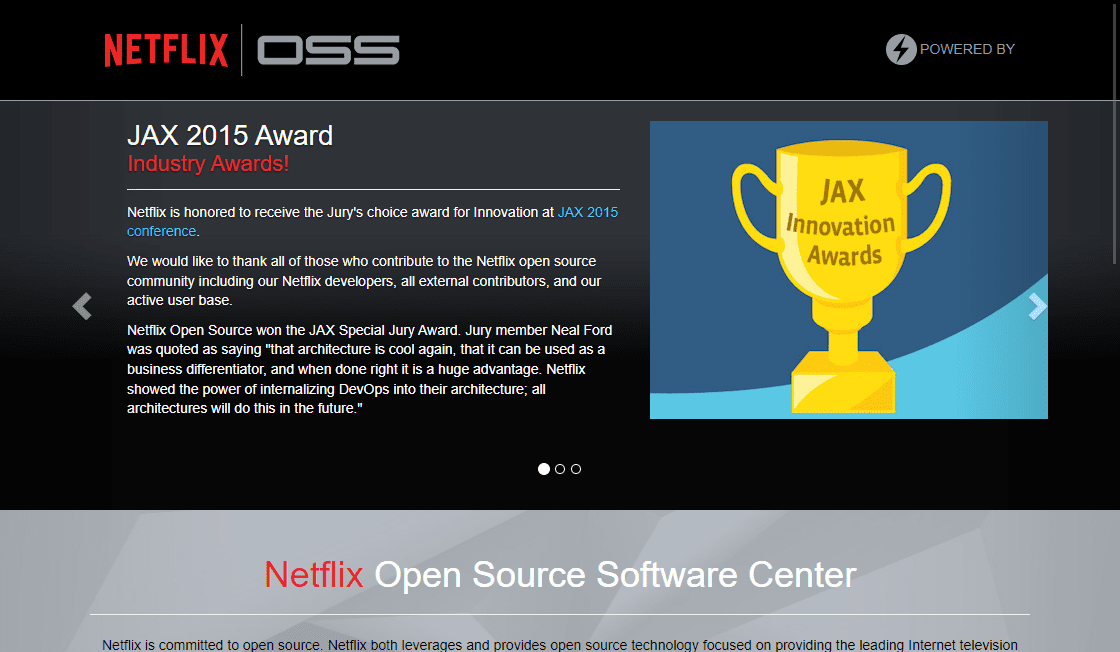Advance the carousel with the right arrow
The image size is (1120, 652).
(x=1038, y=307)
